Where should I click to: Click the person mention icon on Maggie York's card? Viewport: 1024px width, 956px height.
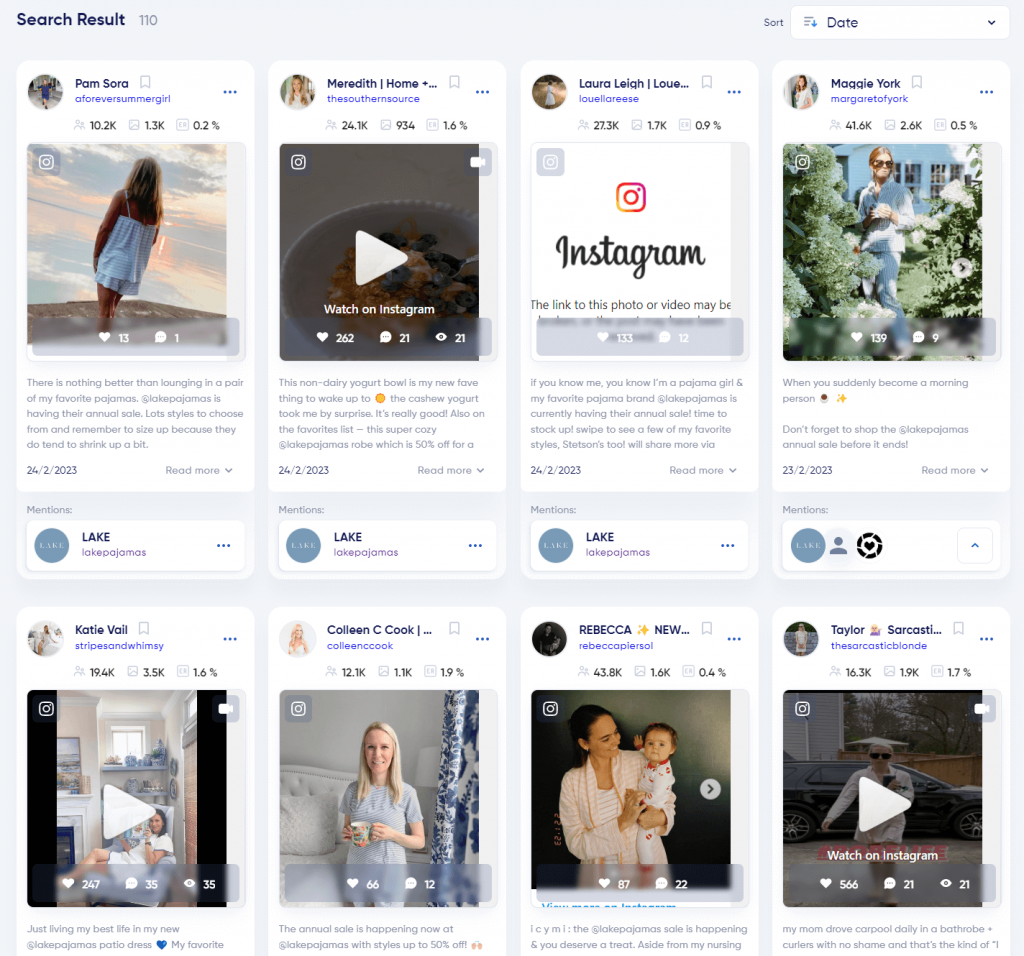tap(839, 545)
